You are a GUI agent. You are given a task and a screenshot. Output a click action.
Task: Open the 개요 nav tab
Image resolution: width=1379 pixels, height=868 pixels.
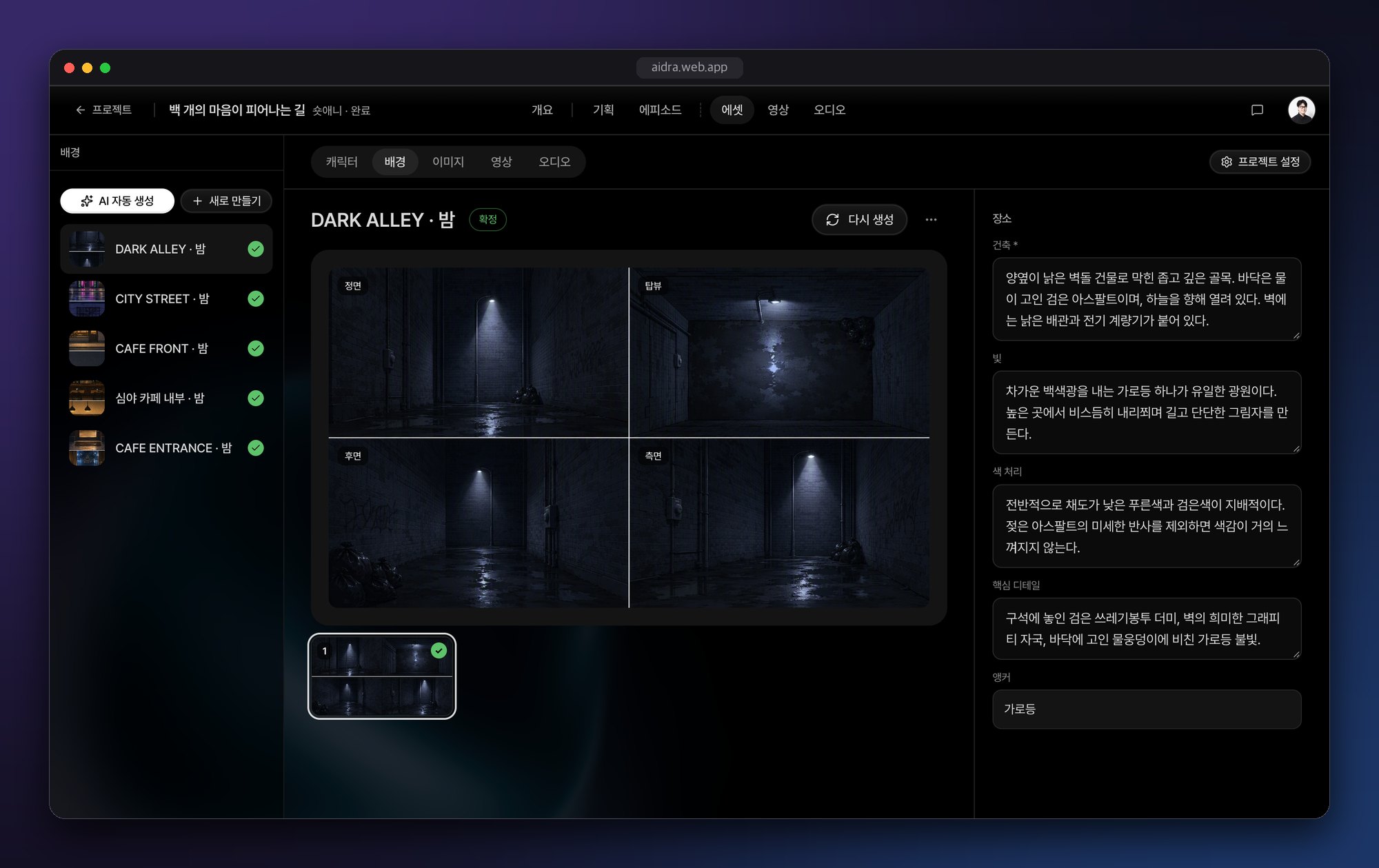(542, 110)
